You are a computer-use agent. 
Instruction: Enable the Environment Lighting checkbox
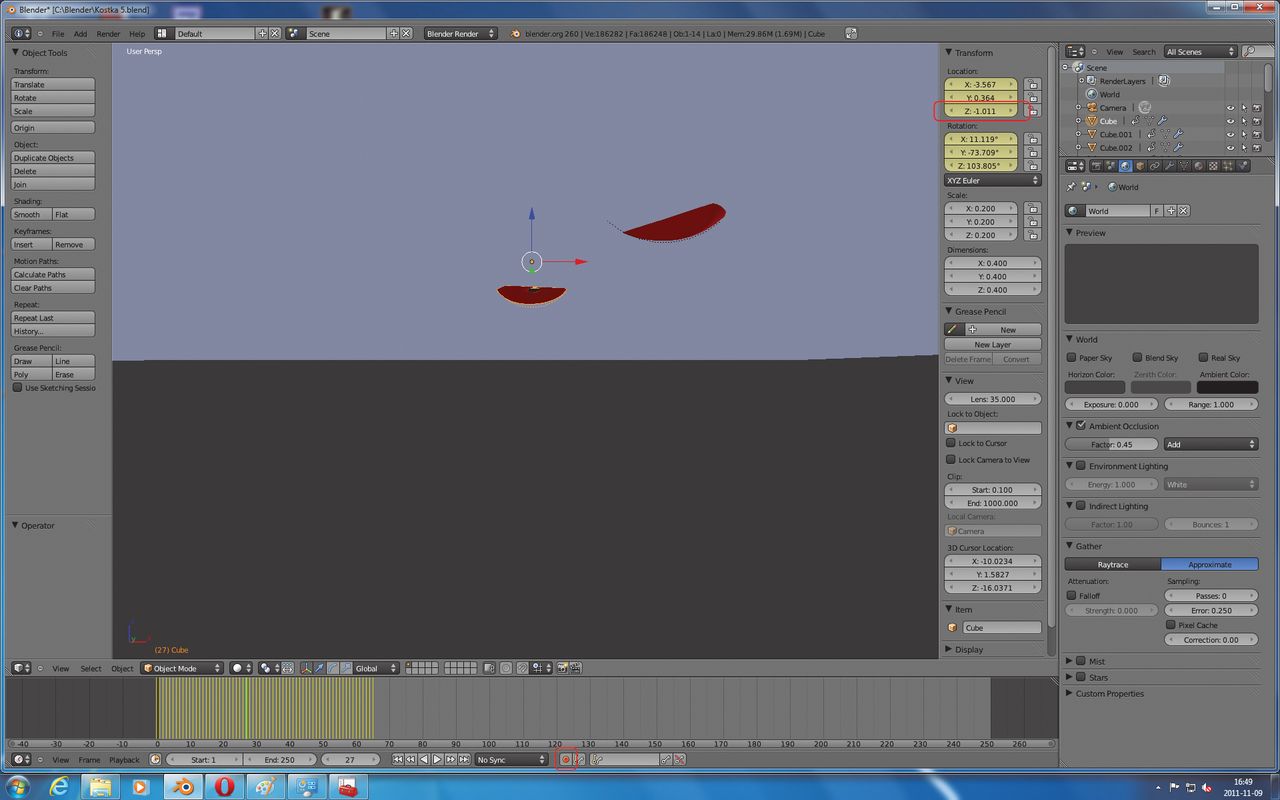(1081, 465)
